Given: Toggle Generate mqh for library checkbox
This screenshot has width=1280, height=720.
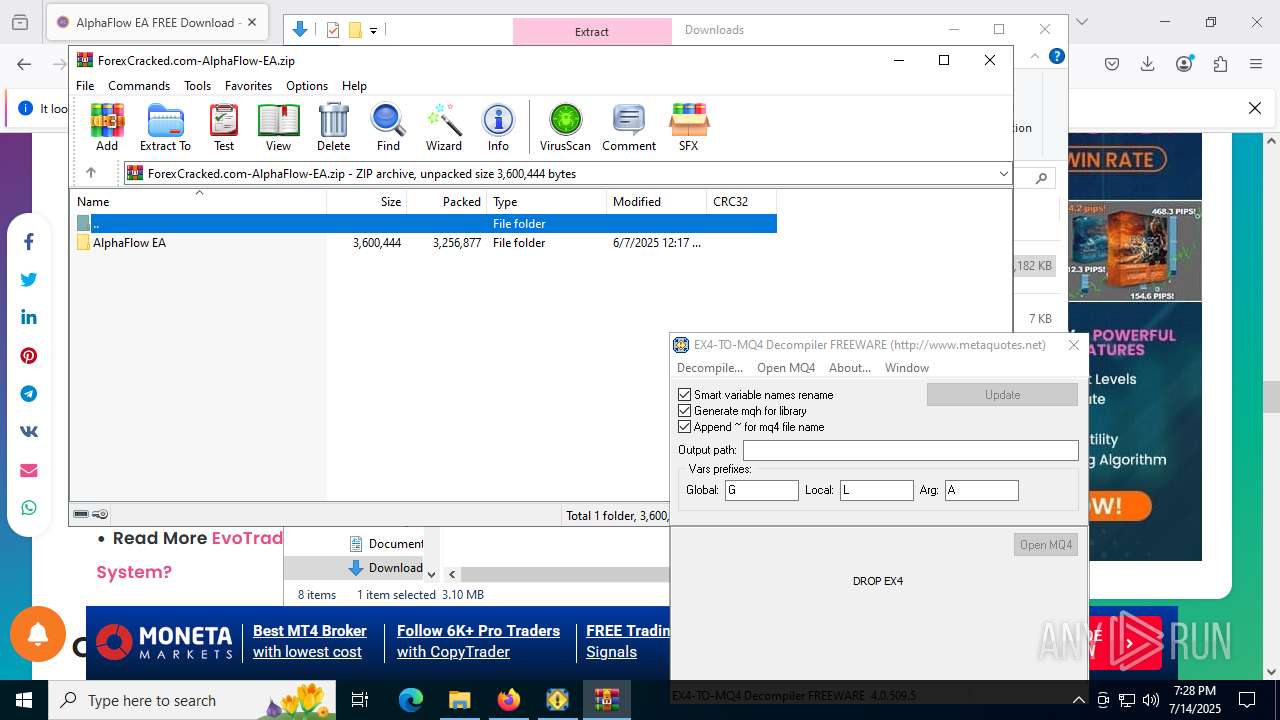Looking at the screenshot, I should [x=685, y=411].
